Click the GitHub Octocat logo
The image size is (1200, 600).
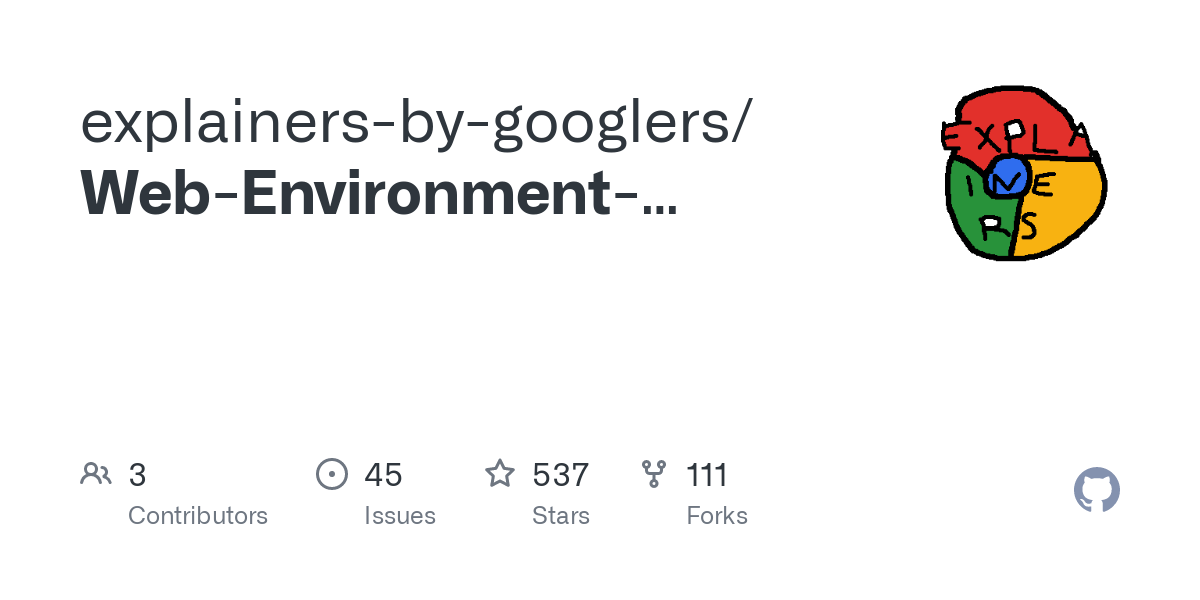point(1096,491)
